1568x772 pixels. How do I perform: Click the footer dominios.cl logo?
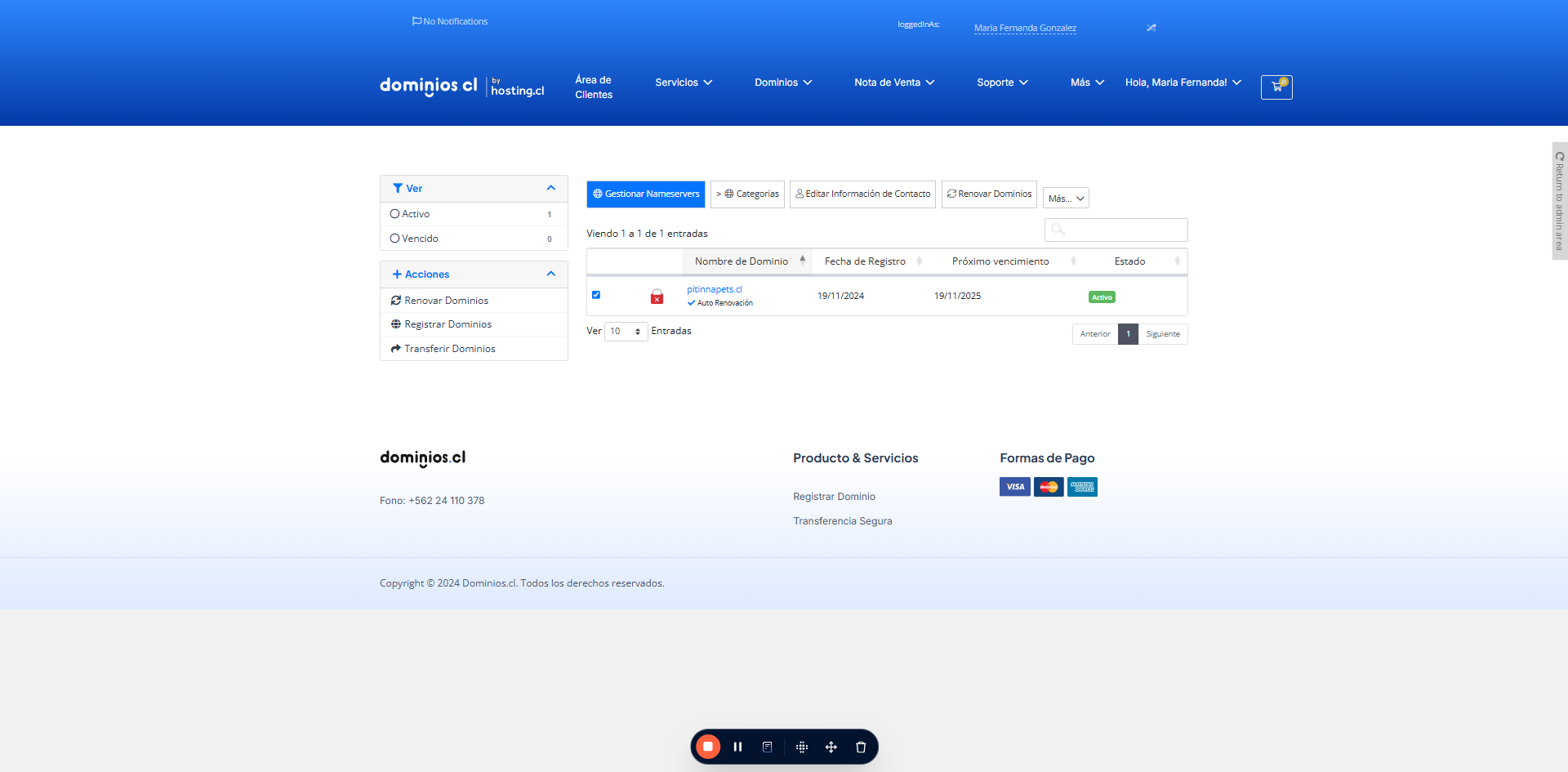point(423,458)
